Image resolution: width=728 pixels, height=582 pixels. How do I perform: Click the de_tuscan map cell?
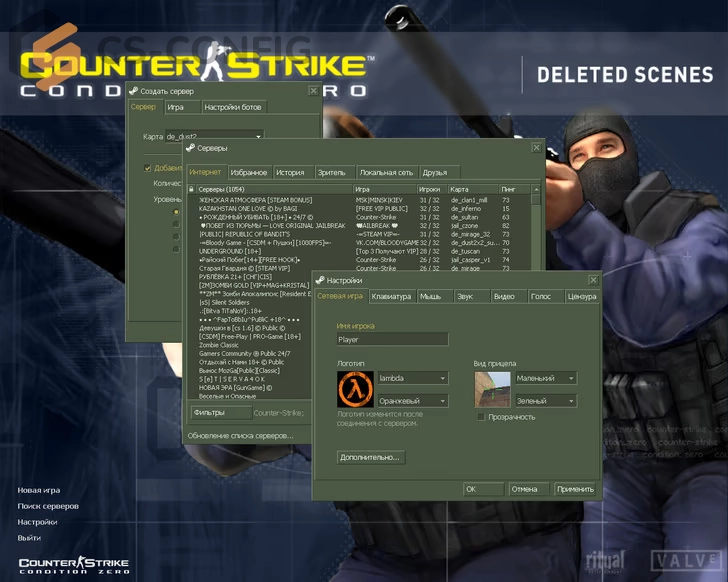click(x=465, y=251)
